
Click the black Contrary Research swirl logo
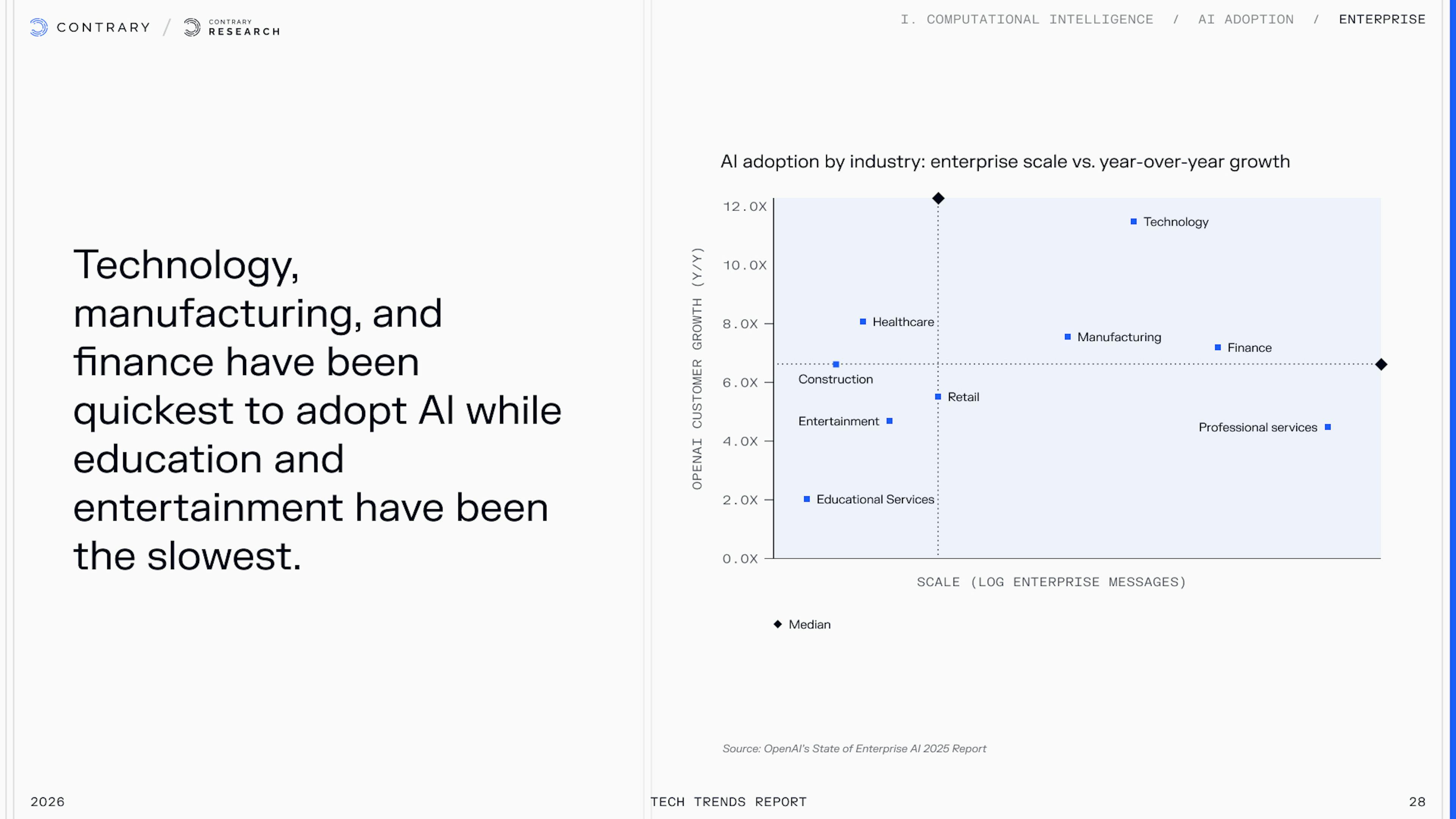coord(192,27)
